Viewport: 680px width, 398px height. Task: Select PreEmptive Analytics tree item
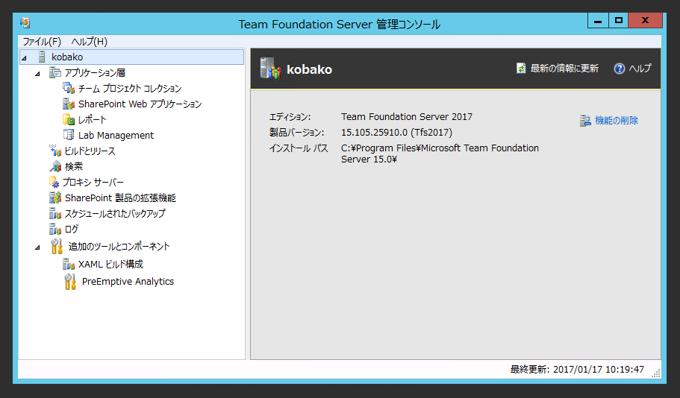click(x=128, y=281)
